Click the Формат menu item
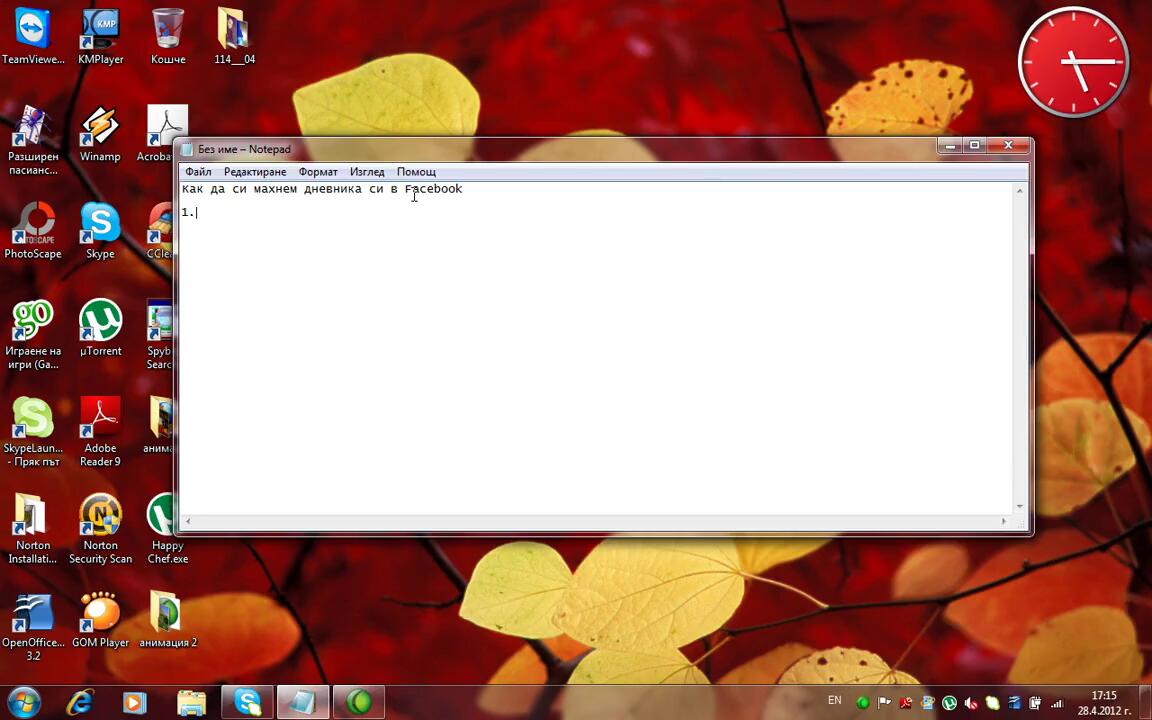The height and width of the screenshot is (720, 1152). pyautogui.click(x=318, y=172)
